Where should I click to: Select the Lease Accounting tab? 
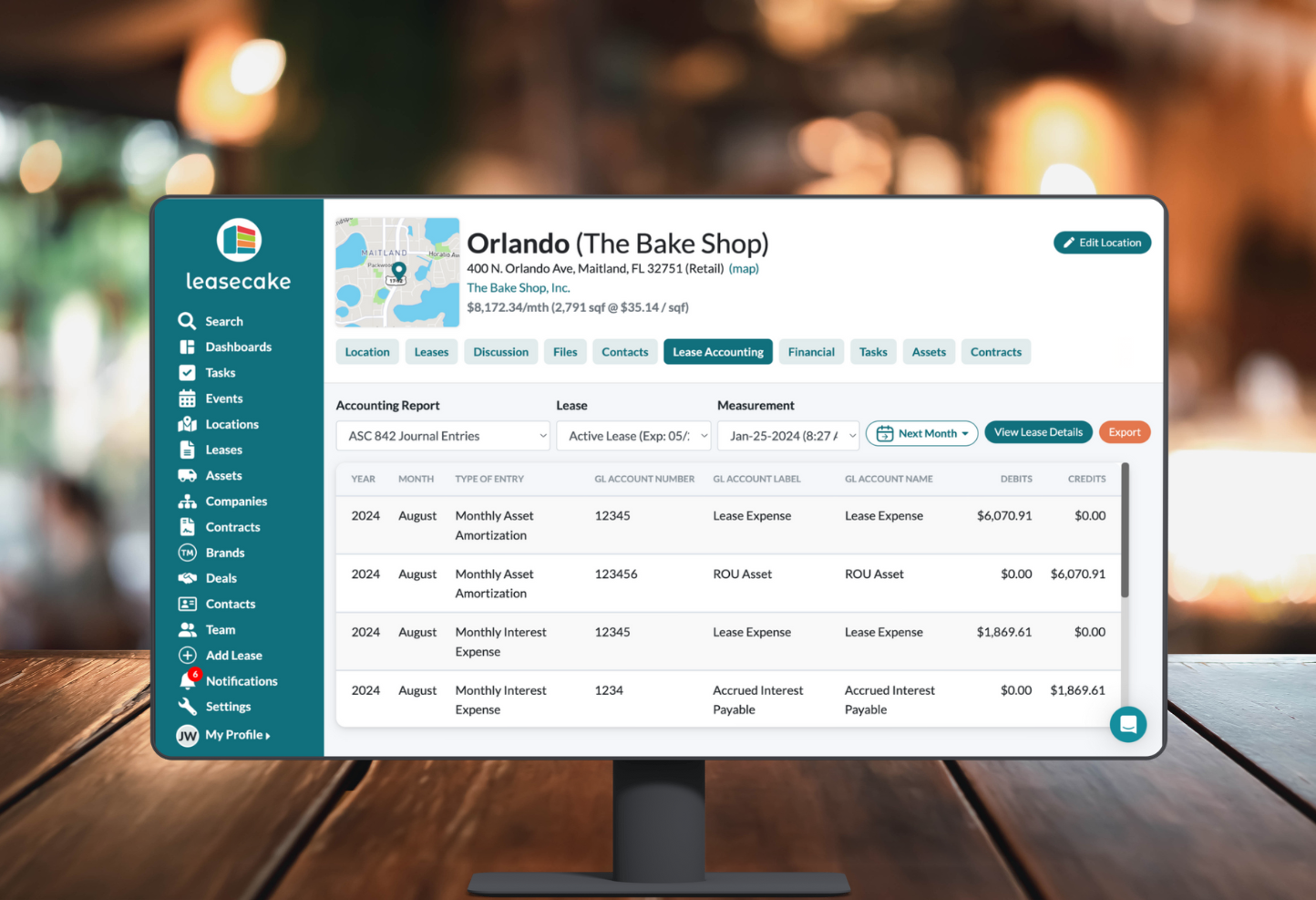point(718,352)
